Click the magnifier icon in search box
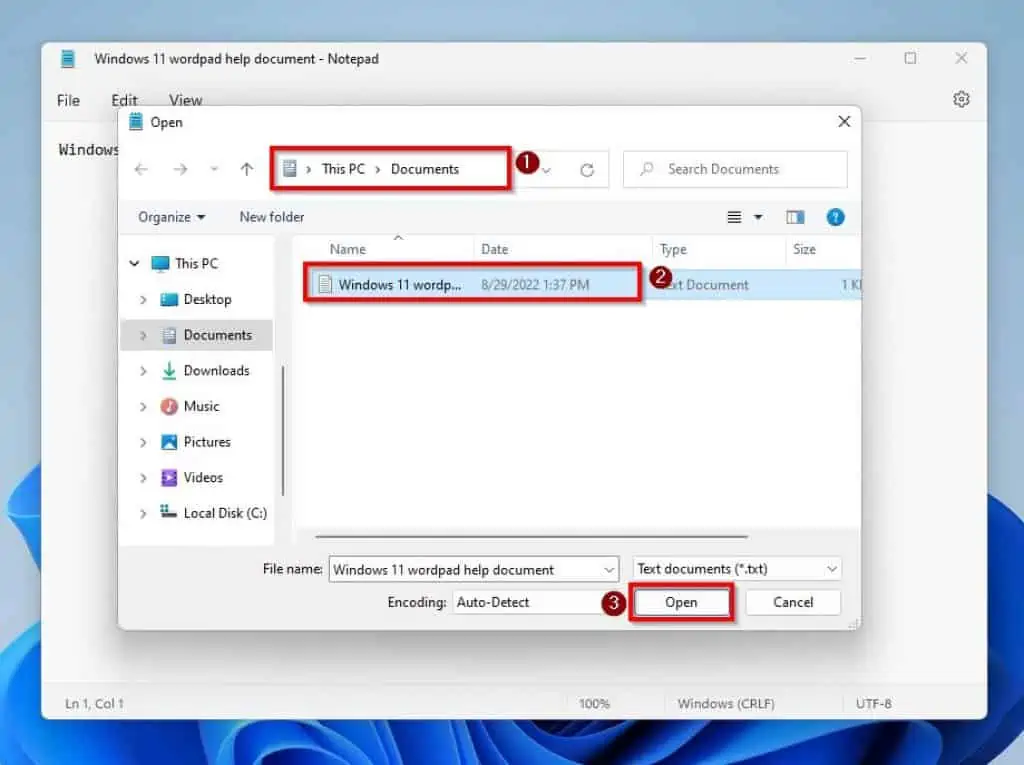Image resolution: width=1024 pixels, height=765 pixels. (x=647, y=169)
